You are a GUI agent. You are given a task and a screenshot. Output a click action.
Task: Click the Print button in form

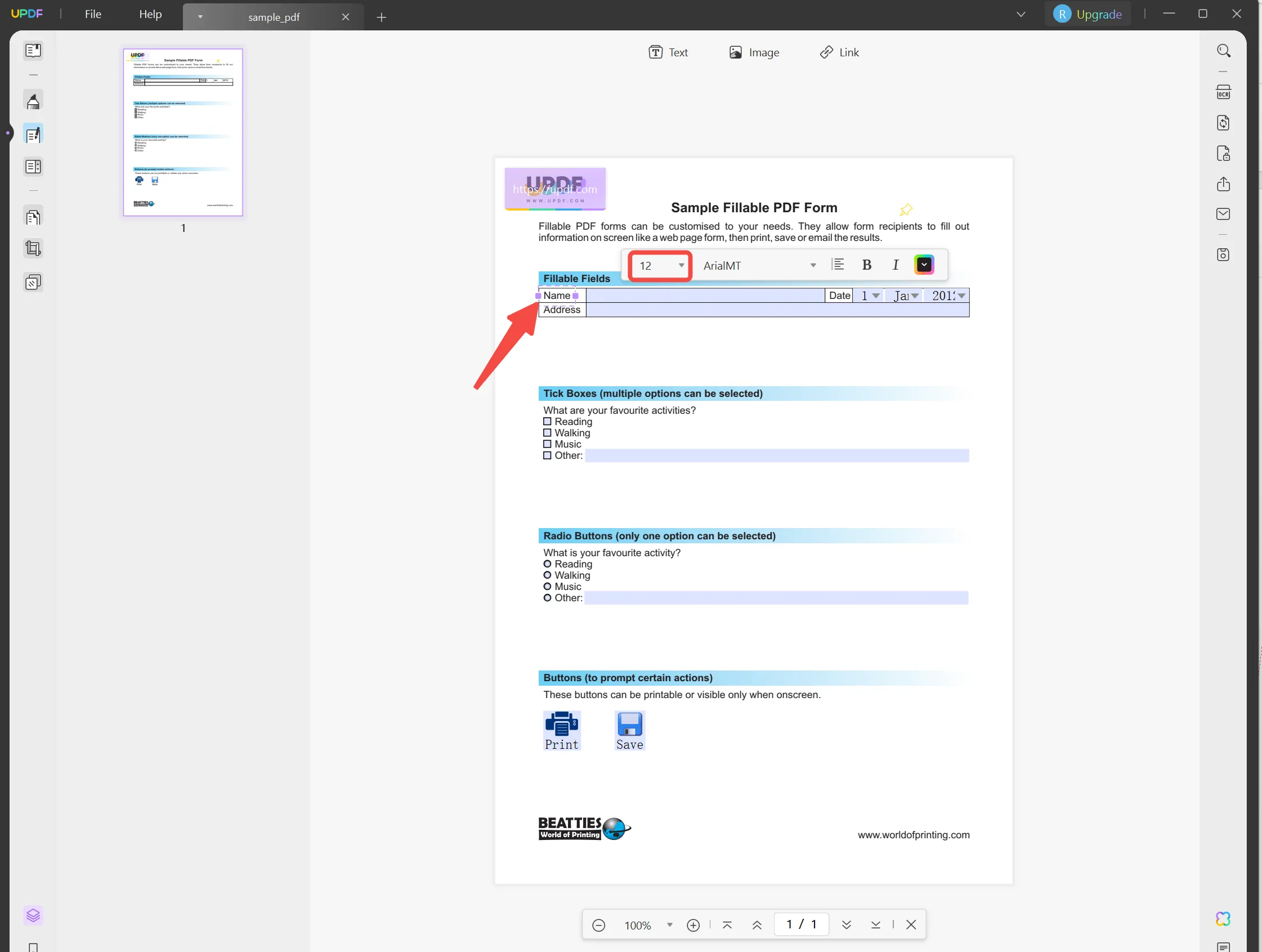pos(562,730)
